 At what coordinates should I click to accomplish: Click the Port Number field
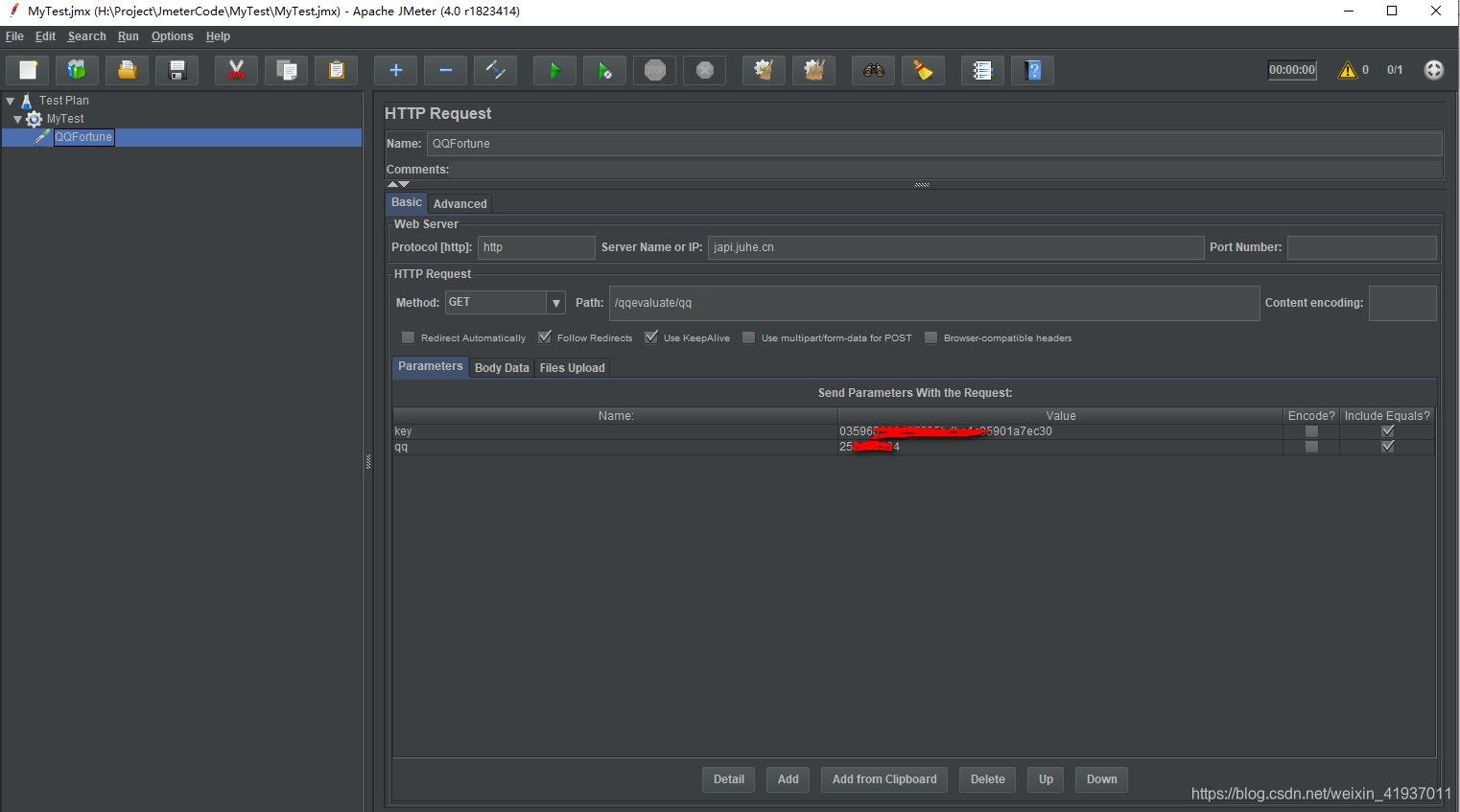coord(1361,247)
